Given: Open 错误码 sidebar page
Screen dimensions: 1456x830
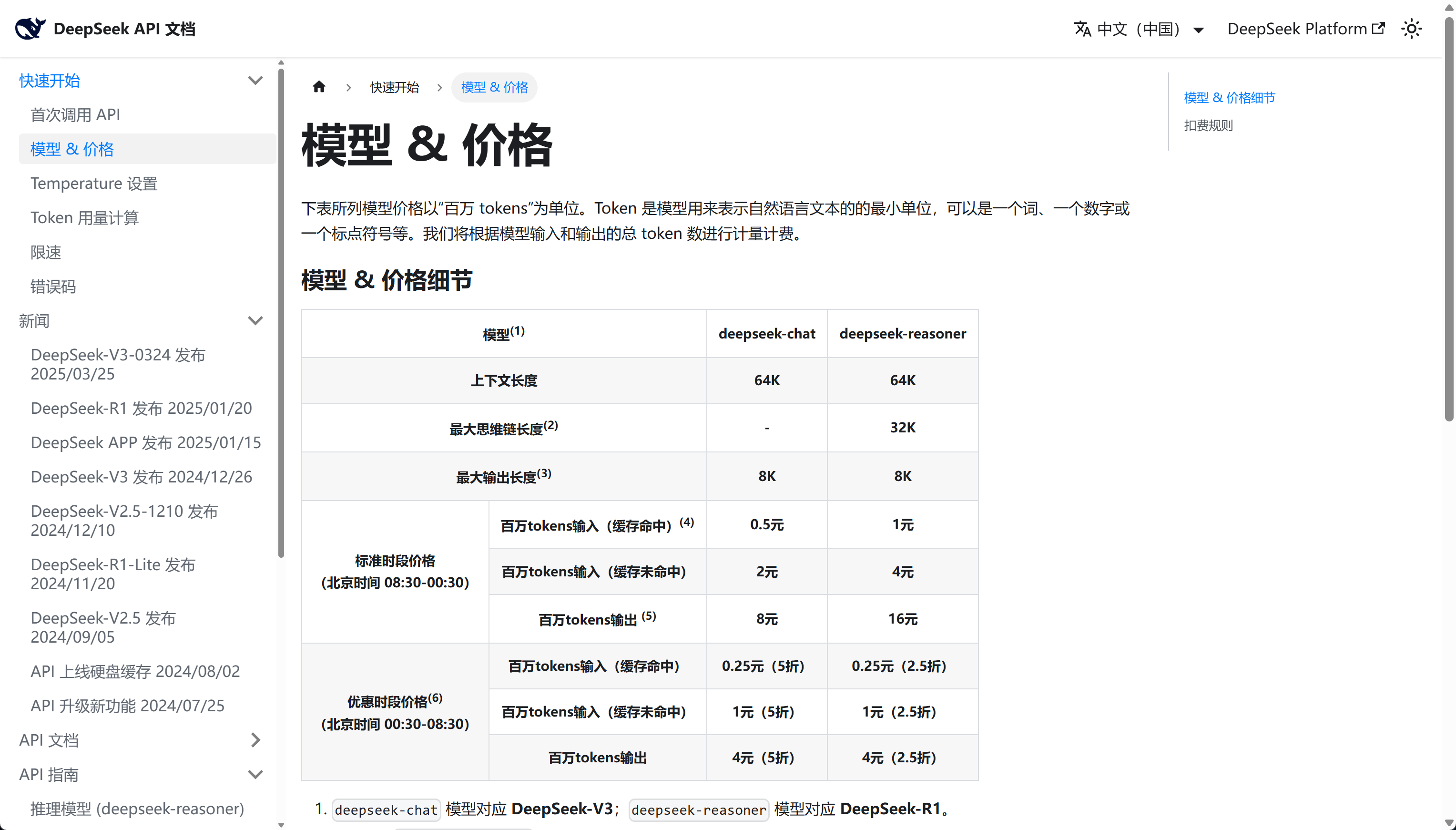Looking at the screenshot, I should pyautogui.click(x=53, y=286).
